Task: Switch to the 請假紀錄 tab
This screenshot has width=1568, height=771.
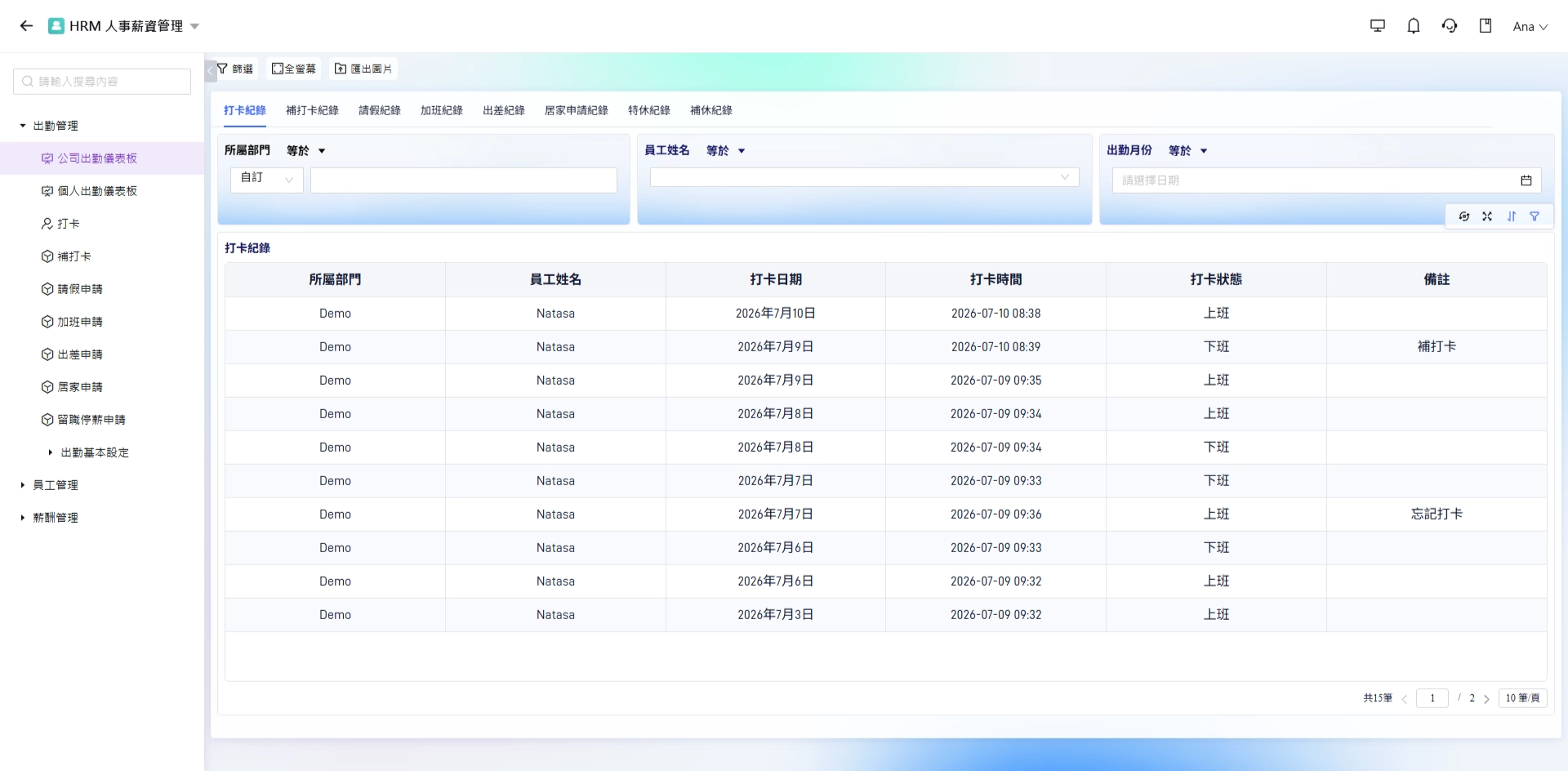Action: [x=380, y=110]
